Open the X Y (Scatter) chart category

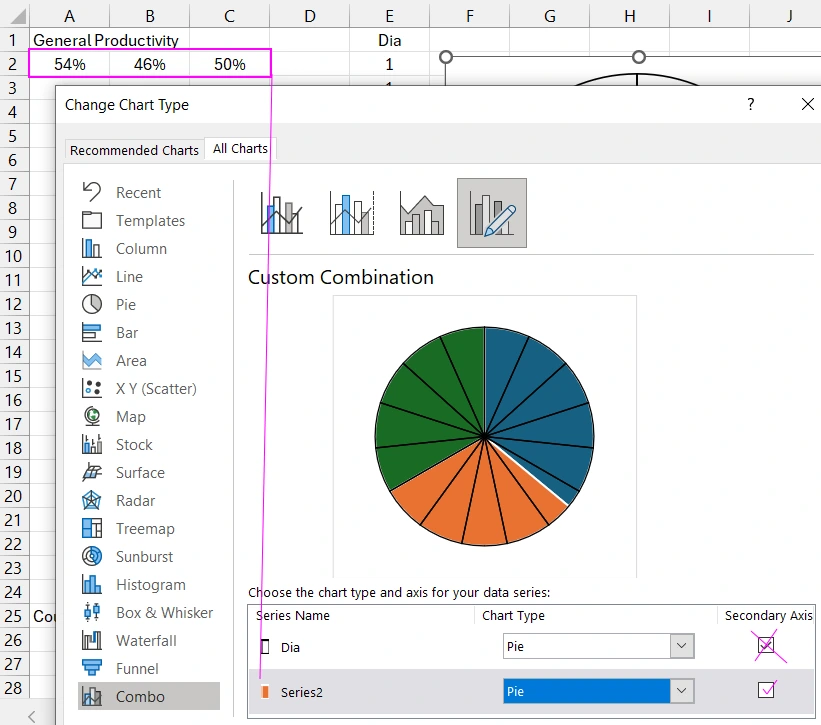click(x=156, y=389)
